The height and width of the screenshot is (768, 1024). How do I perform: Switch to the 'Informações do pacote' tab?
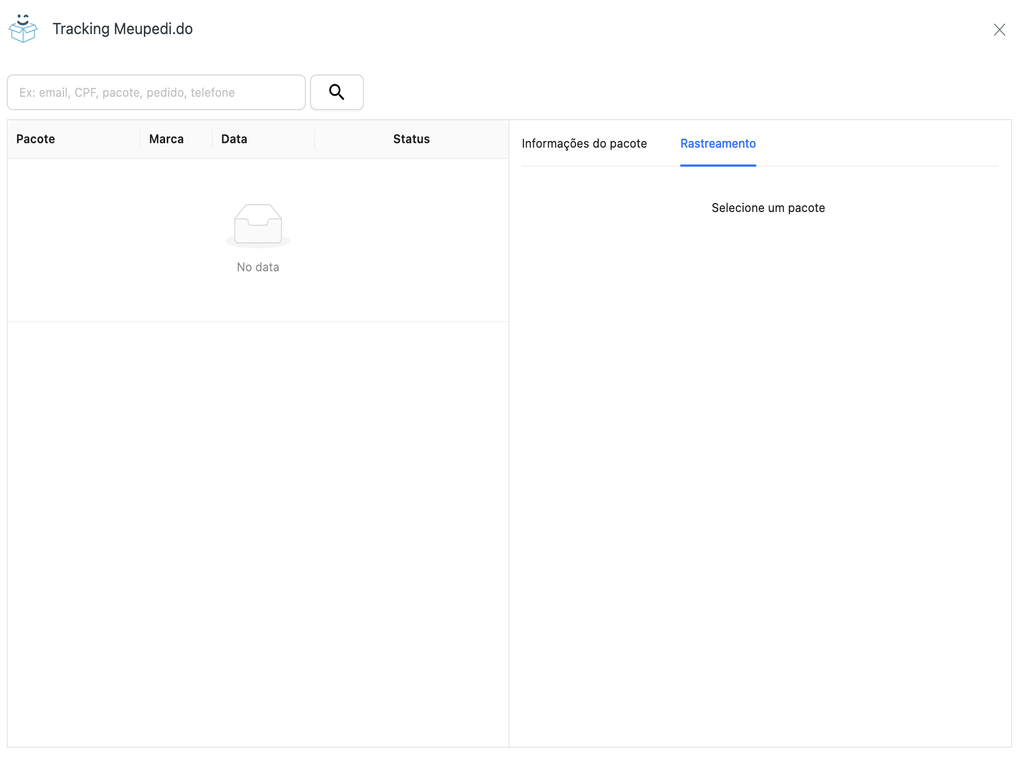[x=584, y=143]
